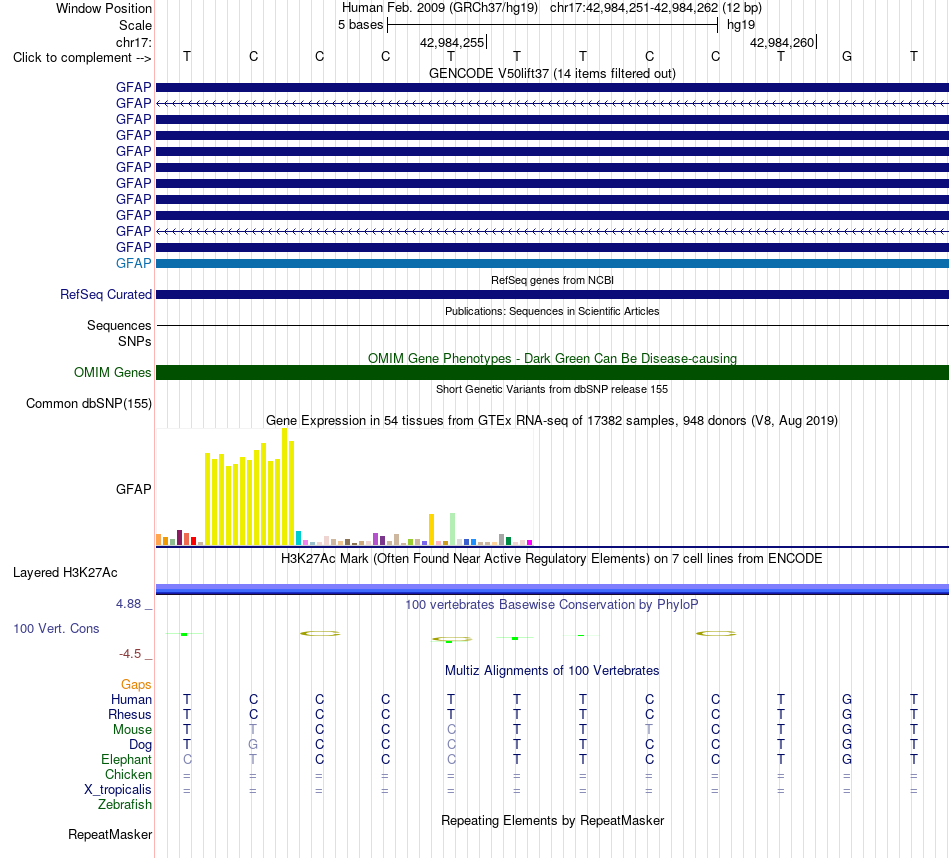Viewport: 950px width, 858px height.
Task: Click the Layered H3K27Ac label
Action: tap(65, 573)
